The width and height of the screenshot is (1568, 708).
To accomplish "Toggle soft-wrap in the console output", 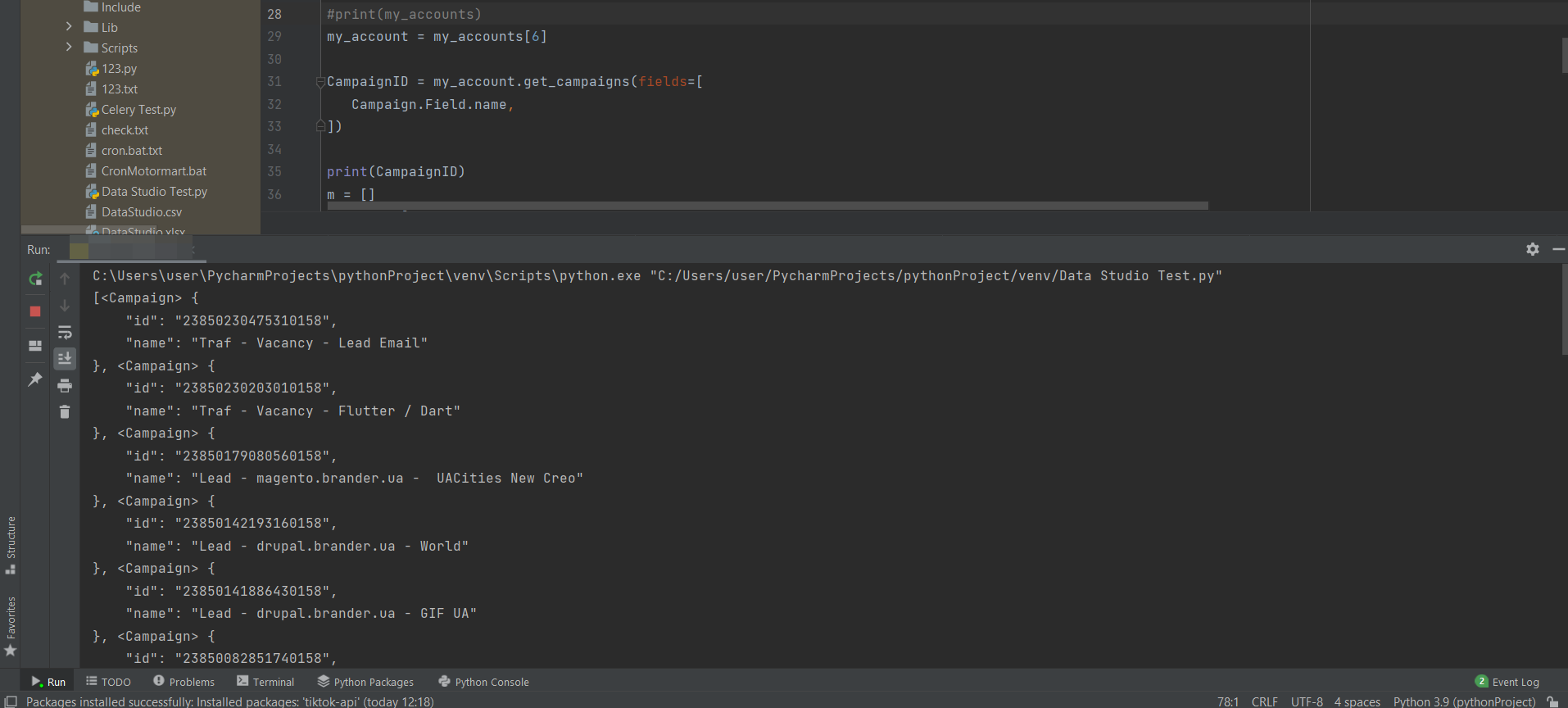I will pos(65,333).
